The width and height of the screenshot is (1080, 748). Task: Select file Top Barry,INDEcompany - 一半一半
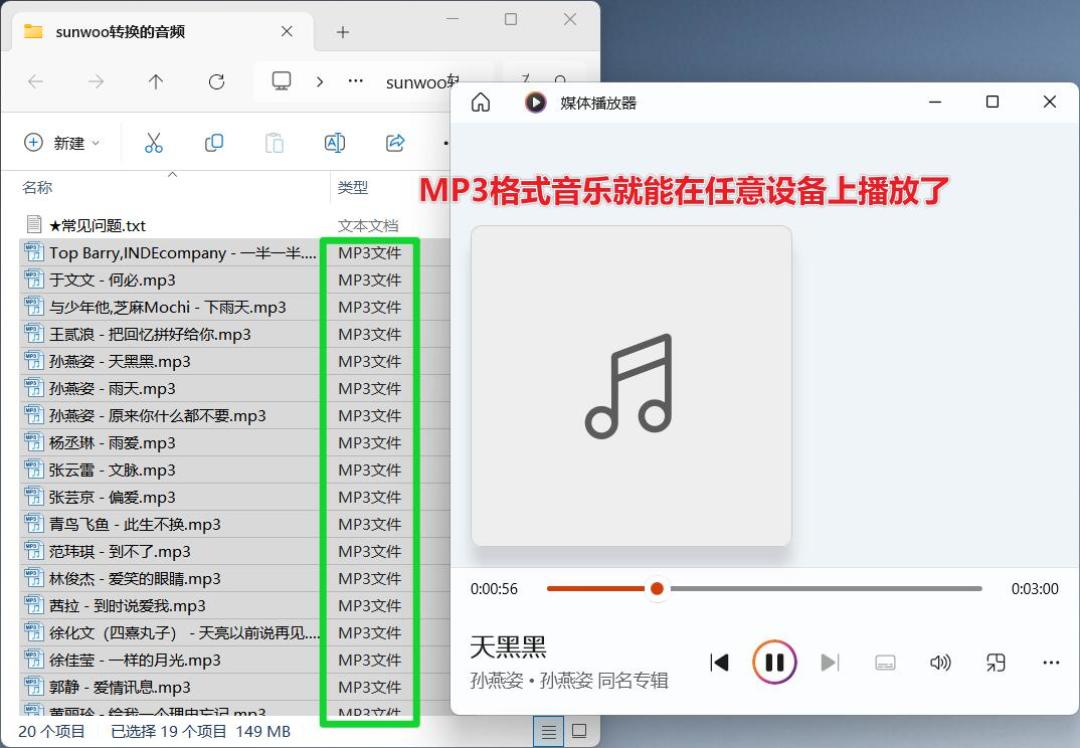coord(183,253)
